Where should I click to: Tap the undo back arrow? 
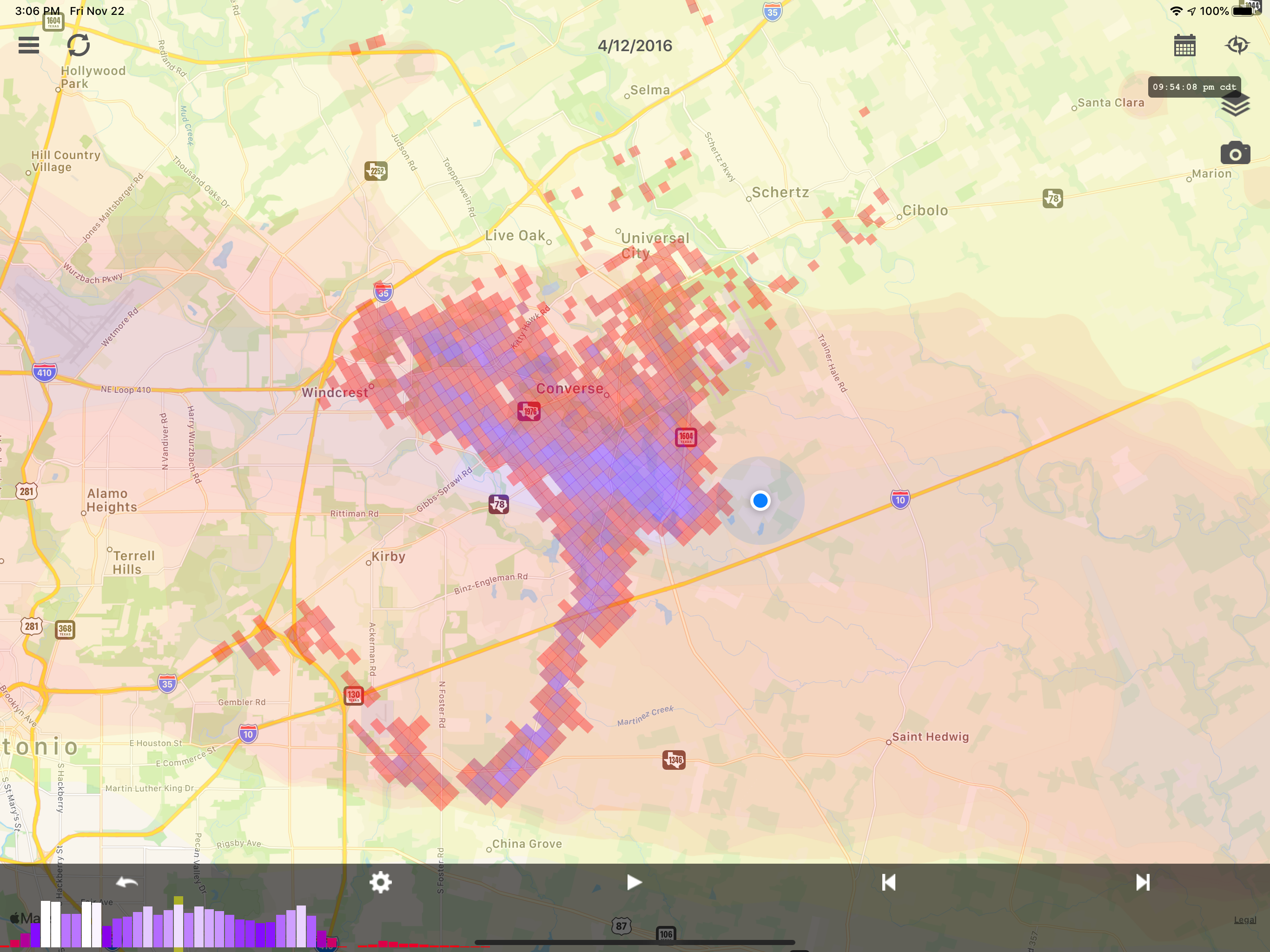point(127,882)
